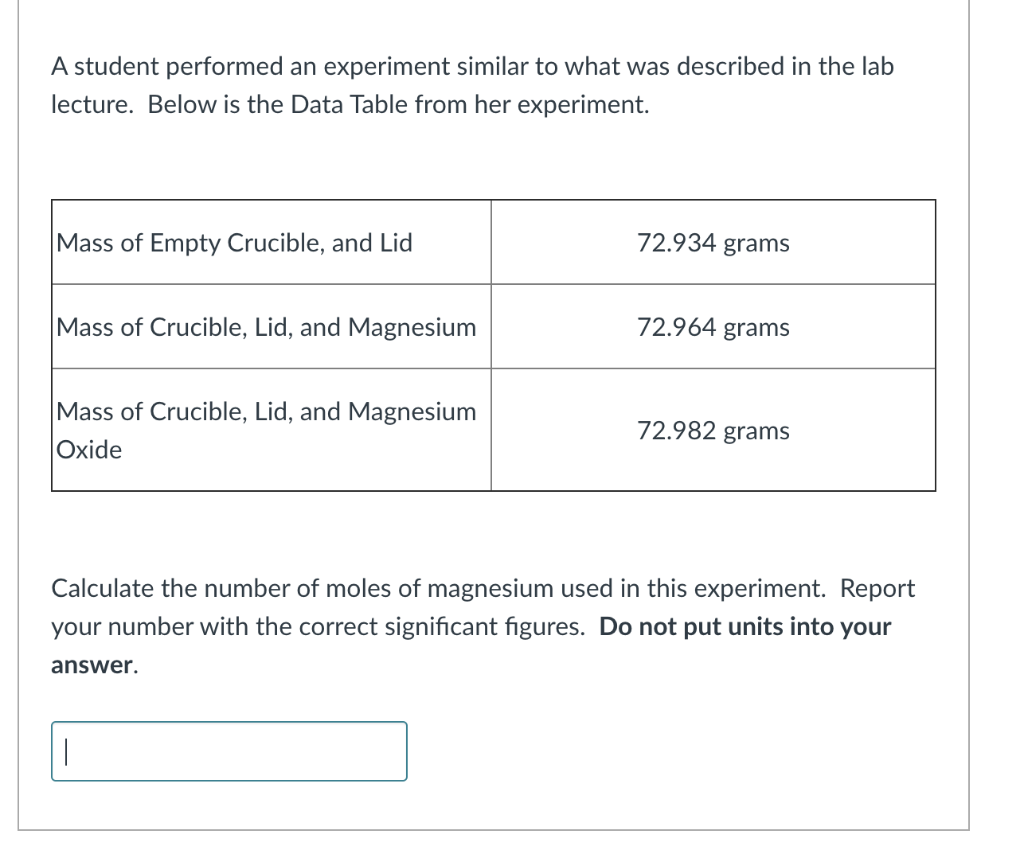Screen dimensions: 1024x842
Task: Click the word 'Report' in the question
Action: (877, 589)
